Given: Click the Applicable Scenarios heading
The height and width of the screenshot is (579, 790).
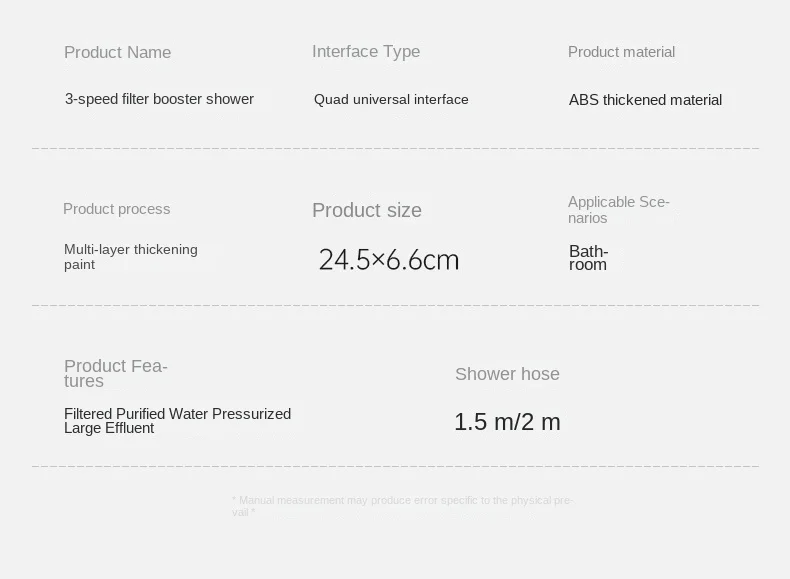Looking at the screenshot, I should pos(618,210).
